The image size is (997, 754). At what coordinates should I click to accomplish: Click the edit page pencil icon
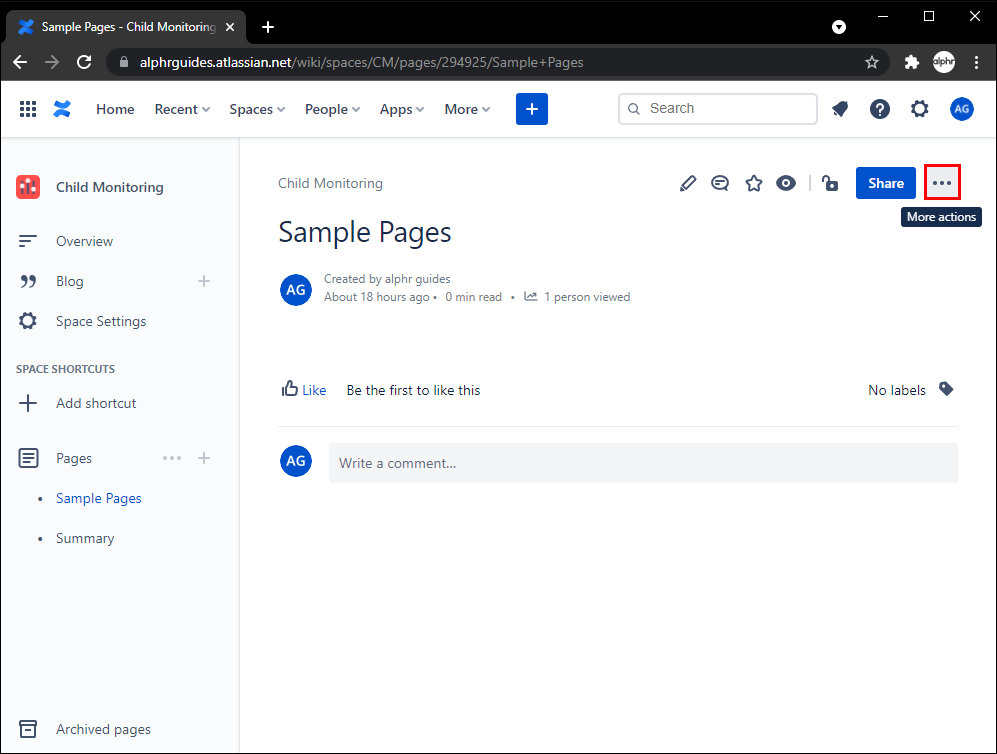[688, 183]
